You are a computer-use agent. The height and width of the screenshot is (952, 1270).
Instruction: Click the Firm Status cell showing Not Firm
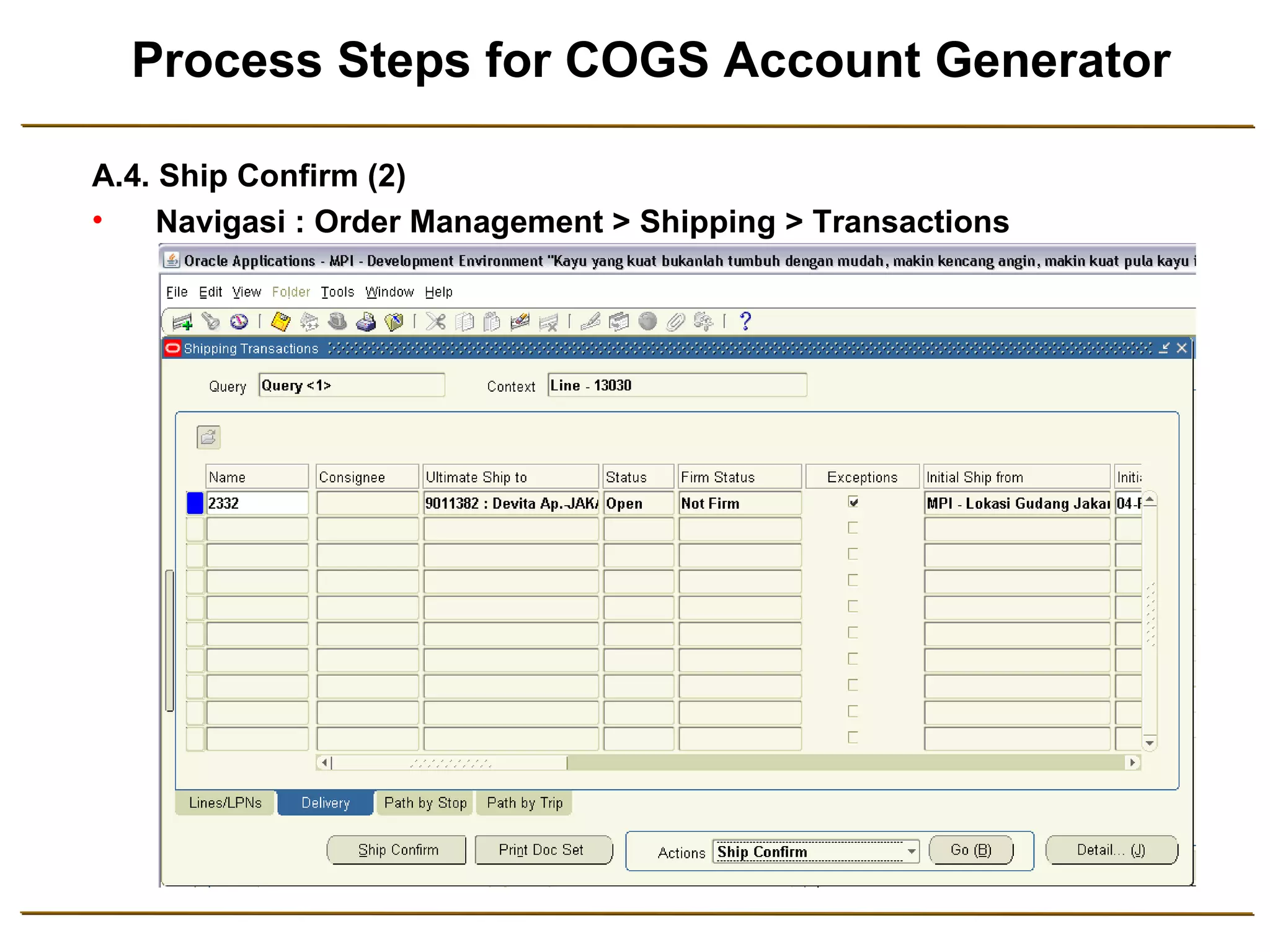[x=740, y=503]
